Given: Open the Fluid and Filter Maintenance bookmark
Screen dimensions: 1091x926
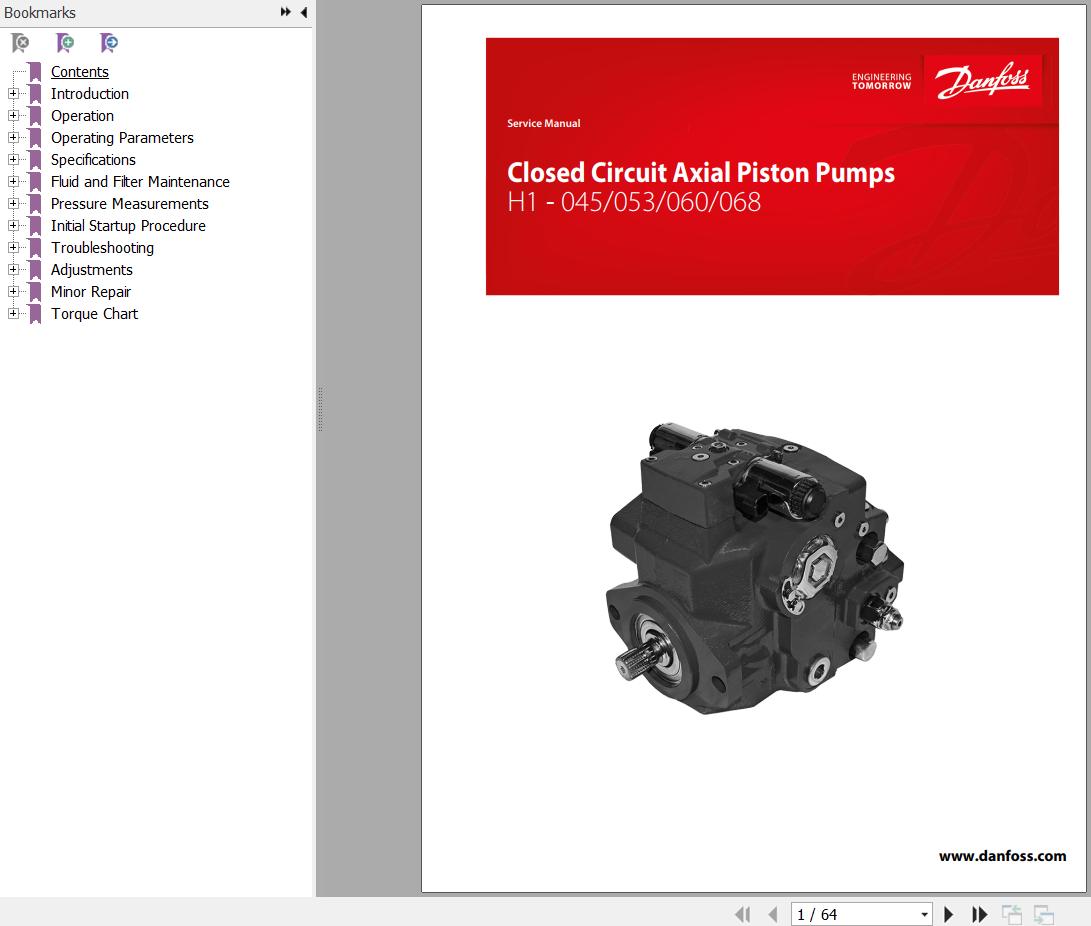Looking at the screenshot, I should coord(140,182).
